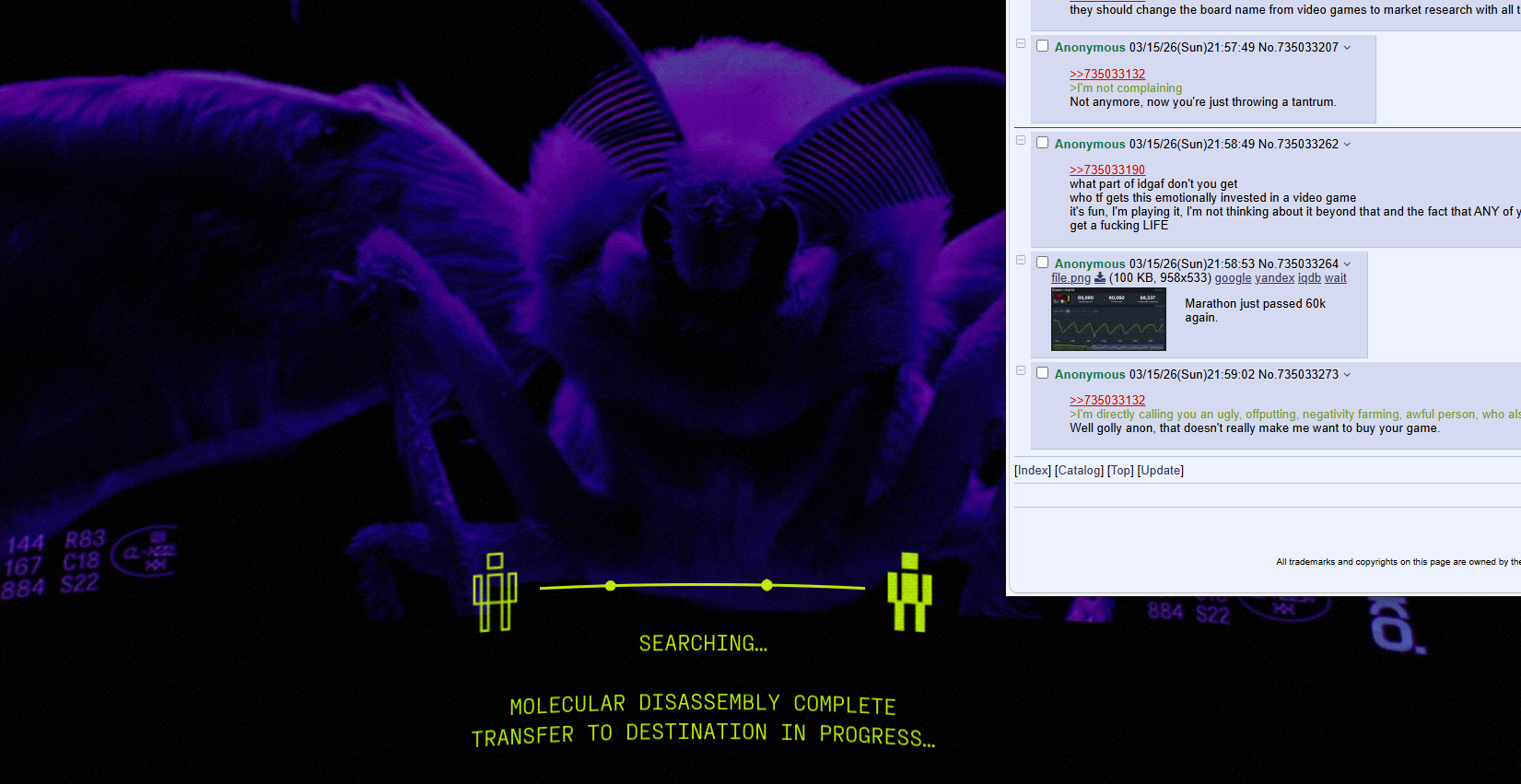
Task: Click timestamp 03/15/26(Sun)21:59:02
Action: (1192, 374)
